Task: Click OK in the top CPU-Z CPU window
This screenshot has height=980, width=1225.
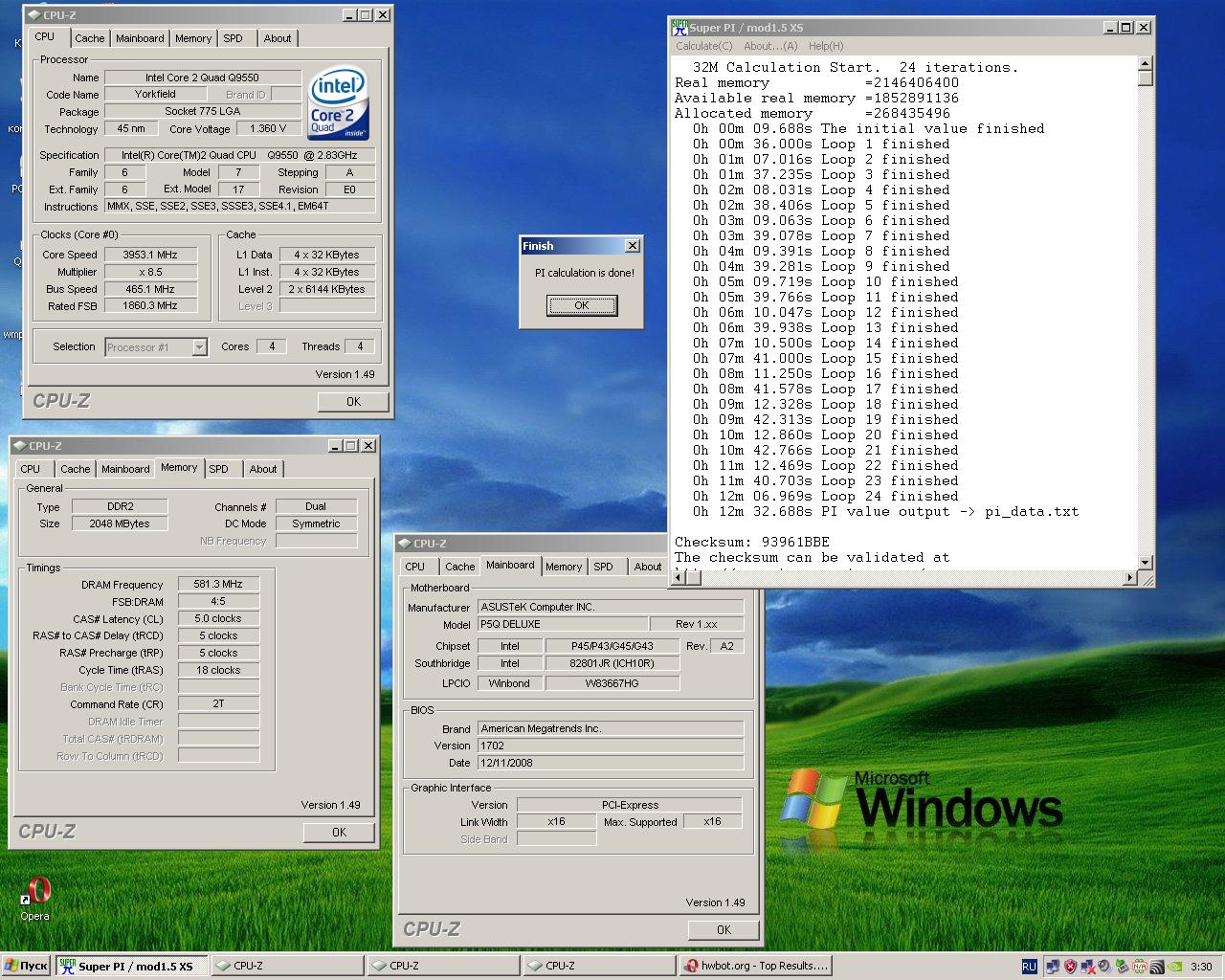Action: click(353, 402)
